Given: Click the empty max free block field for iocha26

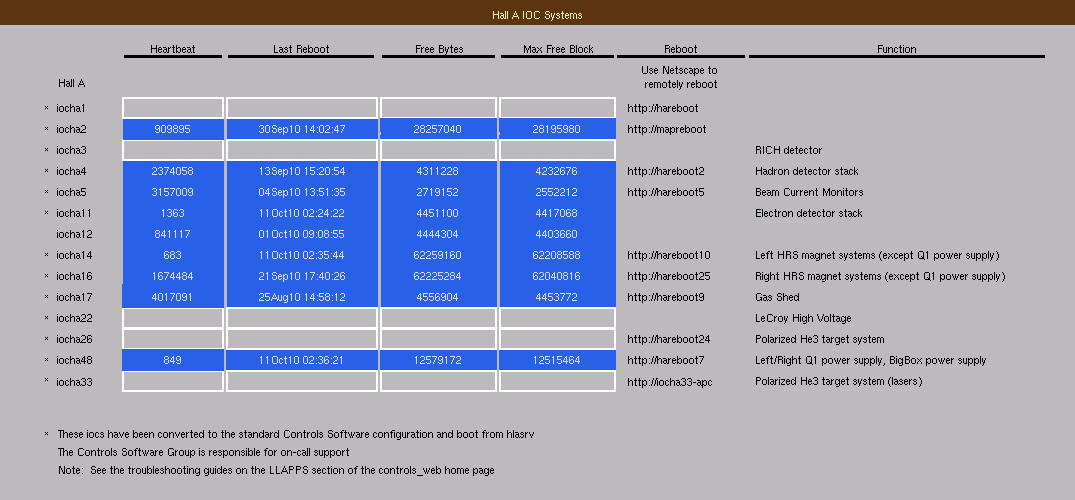Looking at the screenshot, I should (557, 339).
